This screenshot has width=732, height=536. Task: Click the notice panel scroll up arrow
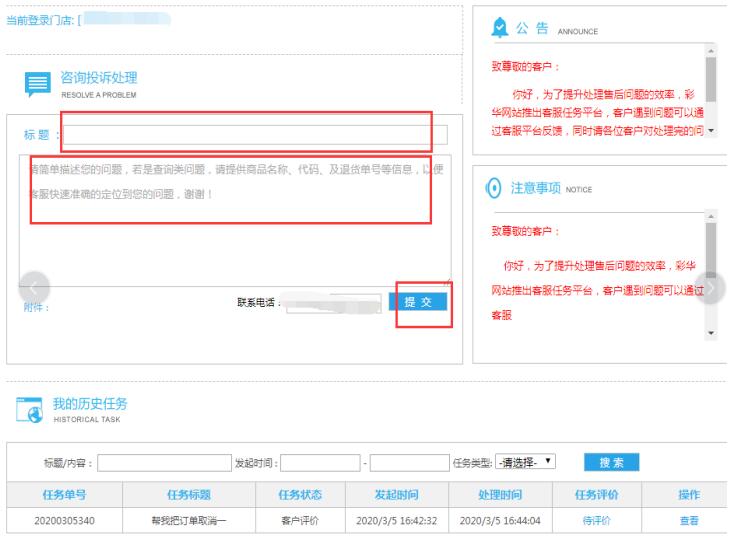[711, 217]
